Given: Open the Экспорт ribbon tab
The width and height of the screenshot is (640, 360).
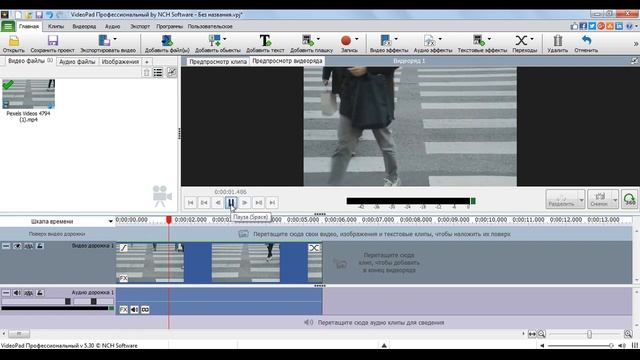Looking at the screenshot, I should pos(140,27).
